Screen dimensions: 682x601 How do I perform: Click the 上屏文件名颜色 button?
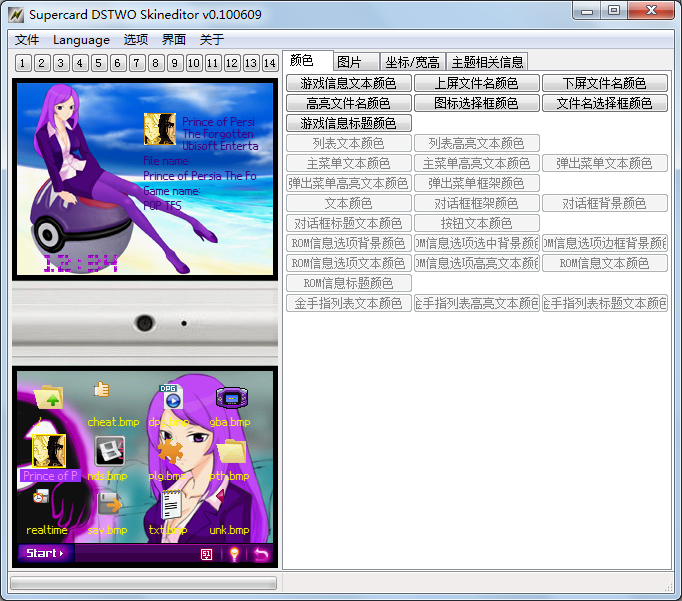coord(476,83)
